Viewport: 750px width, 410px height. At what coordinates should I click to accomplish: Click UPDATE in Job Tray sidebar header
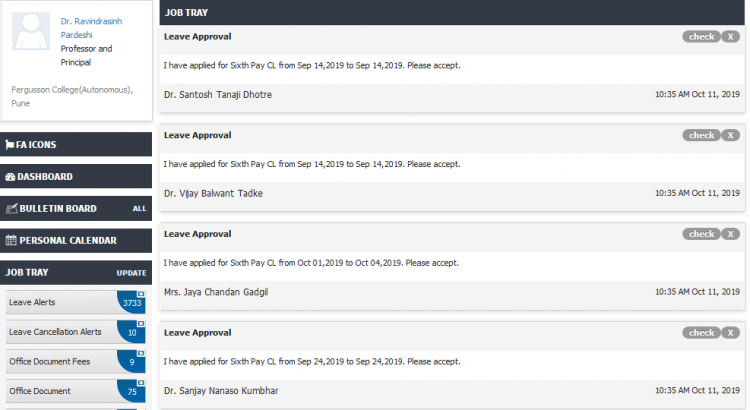coord(132,273)
